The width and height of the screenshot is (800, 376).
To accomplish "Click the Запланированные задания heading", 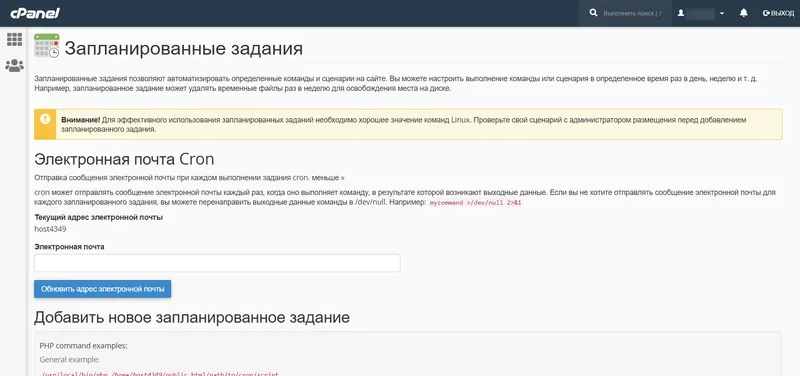I will [184, 49].
